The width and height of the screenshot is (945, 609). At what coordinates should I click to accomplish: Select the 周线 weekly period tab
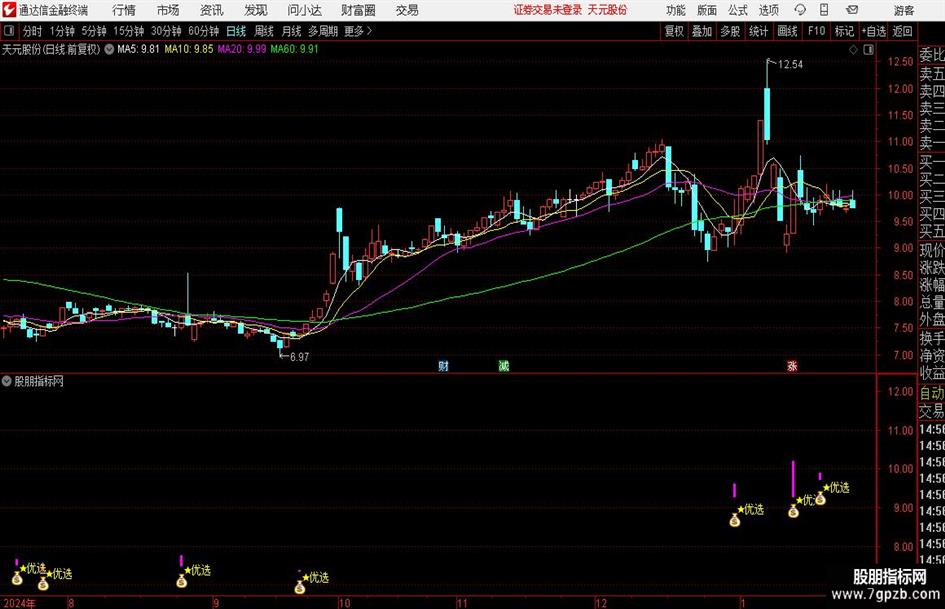(264, 31)
